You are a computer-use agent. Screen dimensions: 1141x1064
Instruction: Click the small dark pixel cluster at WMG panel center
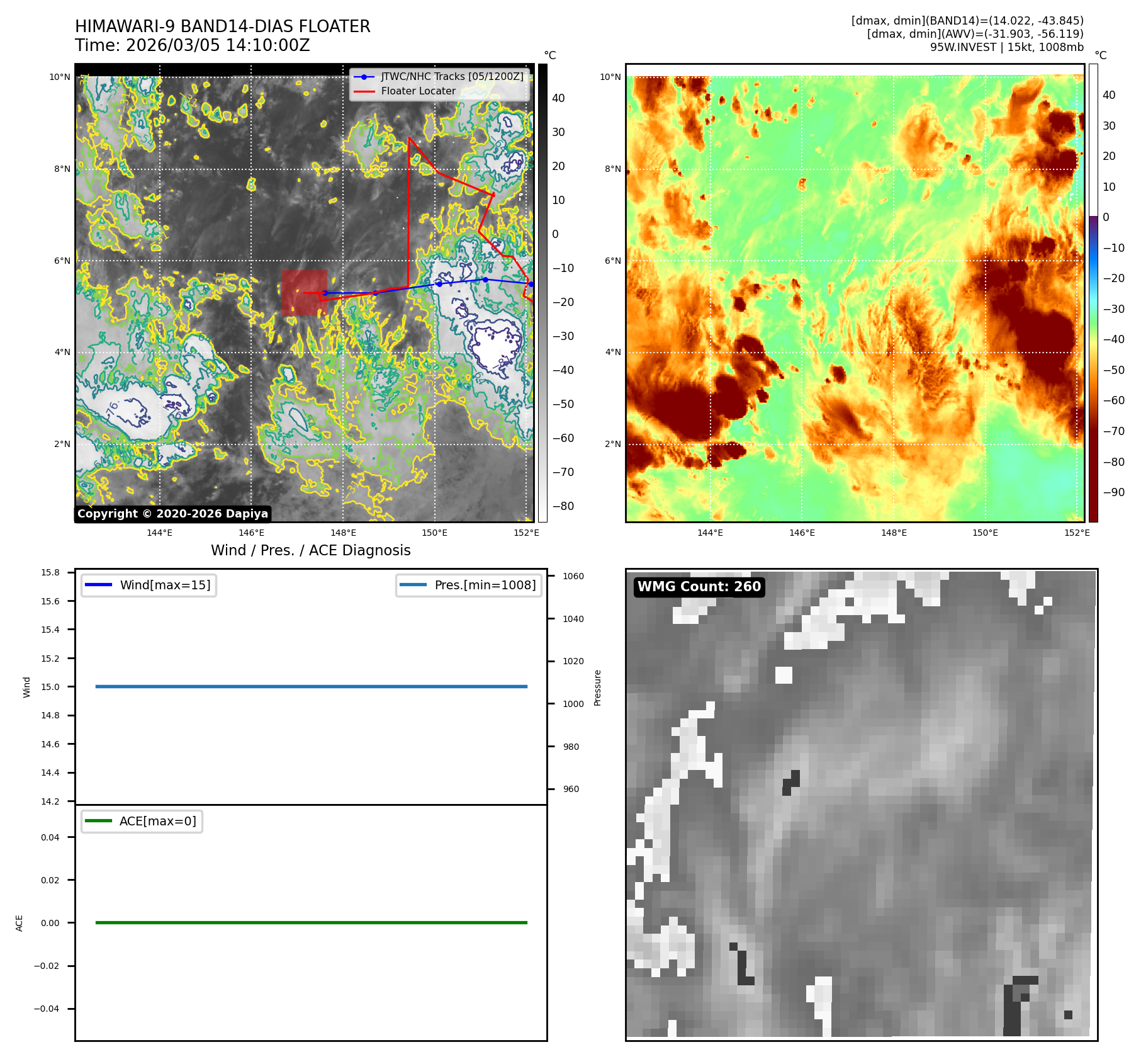791,783
